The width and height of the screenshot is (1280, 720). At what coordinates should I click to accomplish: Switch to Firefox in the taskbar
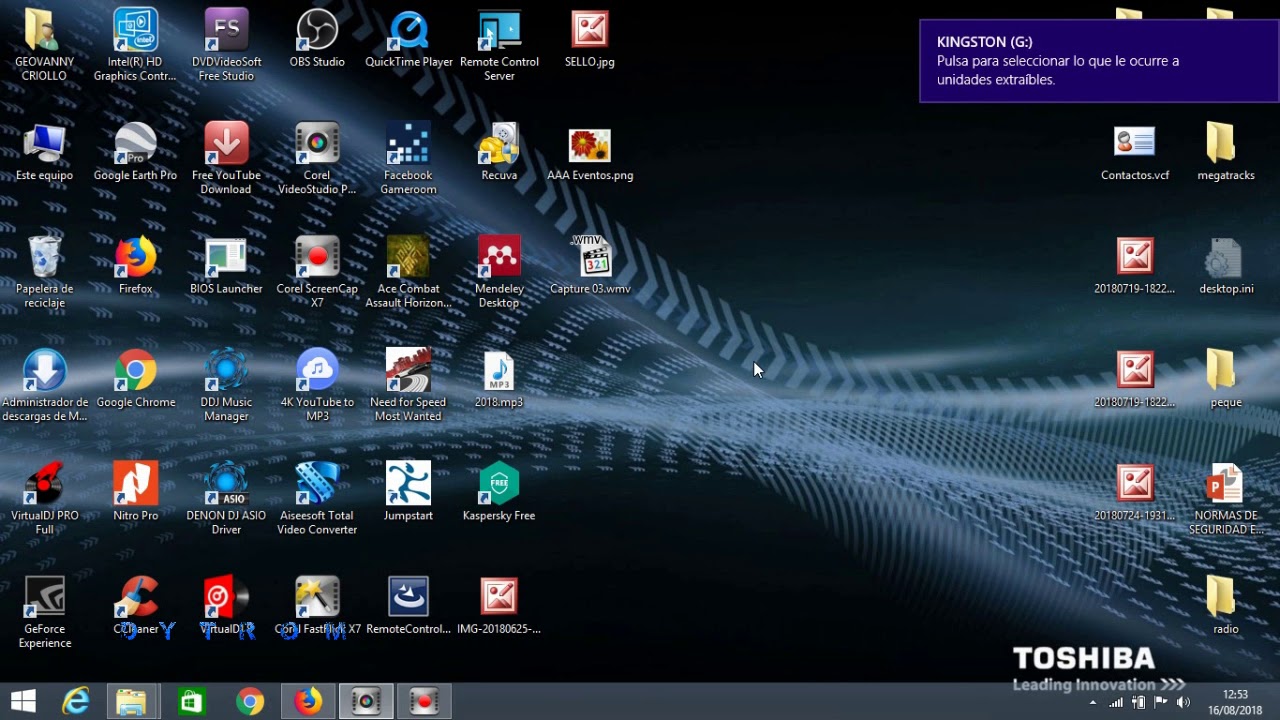308,702
